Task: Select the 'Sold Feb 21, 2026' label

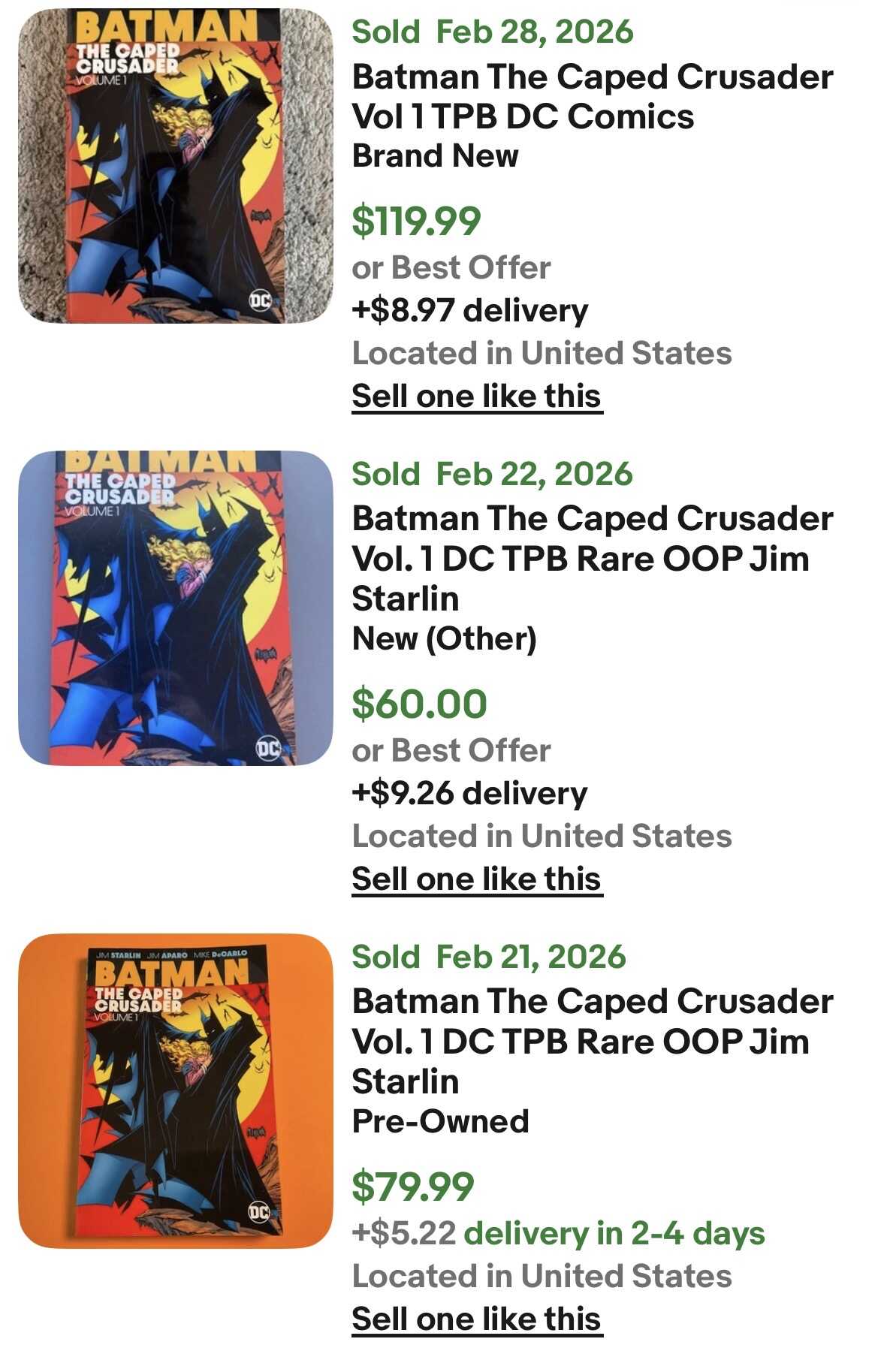Action: click(x=488, y=957)
